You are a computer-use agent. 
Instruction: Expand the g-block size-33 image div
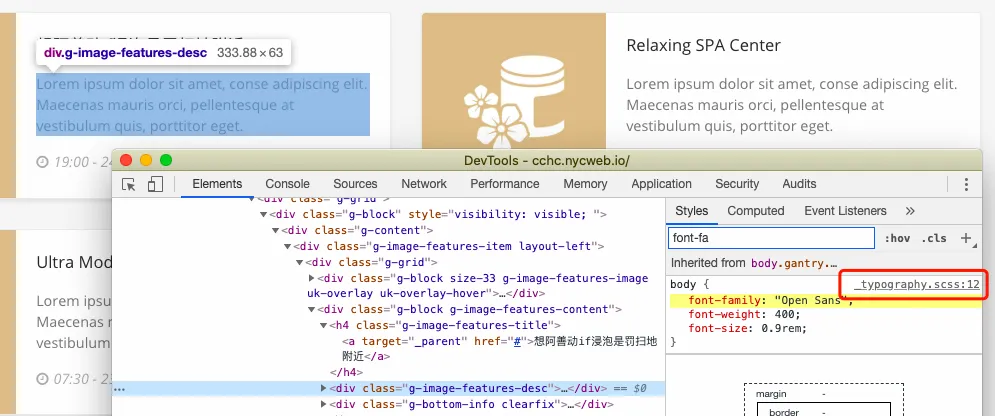click(312, 278)
